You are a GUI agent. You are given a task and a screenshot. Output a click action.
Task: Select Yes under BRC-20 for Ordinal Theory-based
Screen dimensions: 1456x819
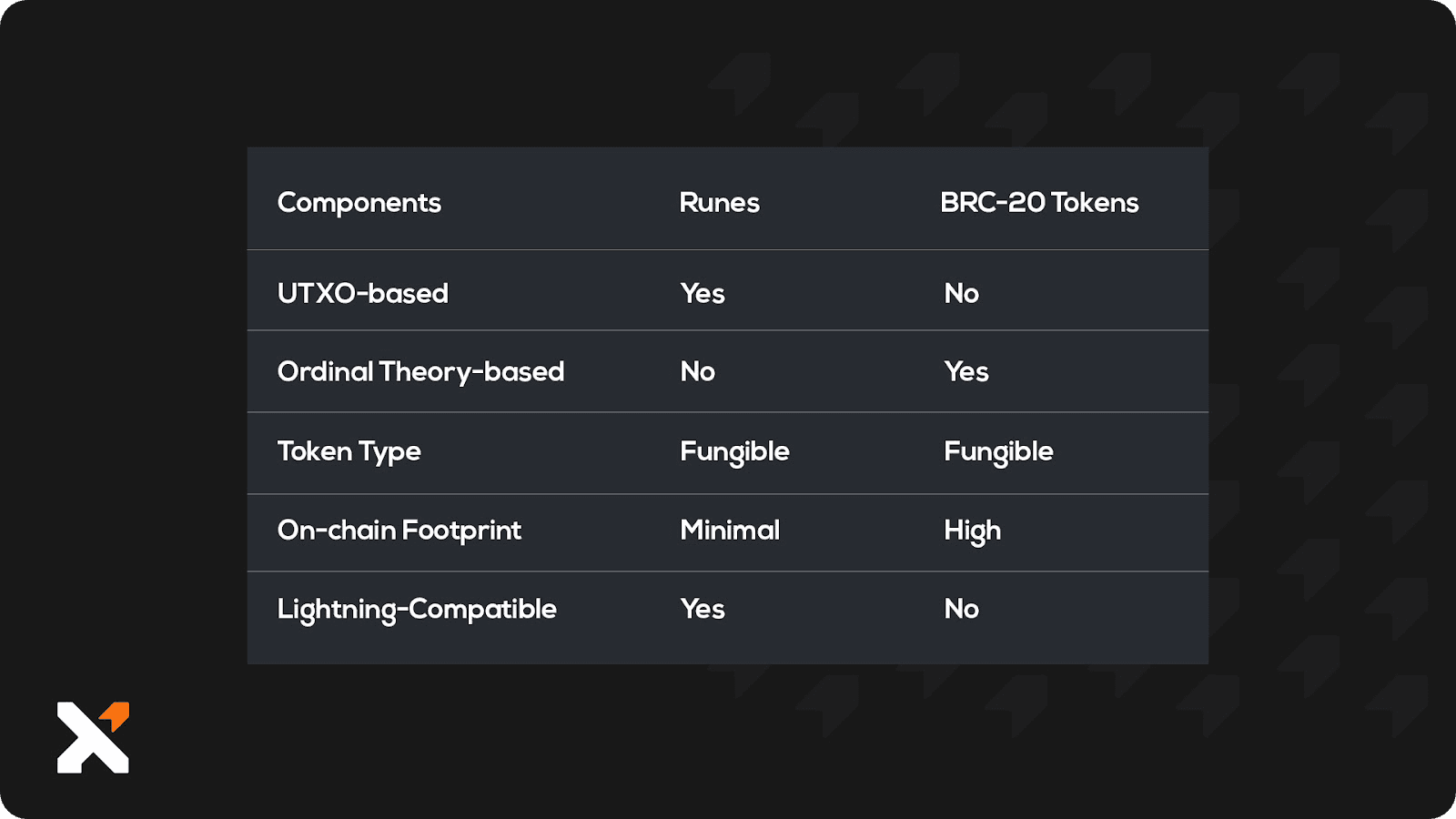966,371
